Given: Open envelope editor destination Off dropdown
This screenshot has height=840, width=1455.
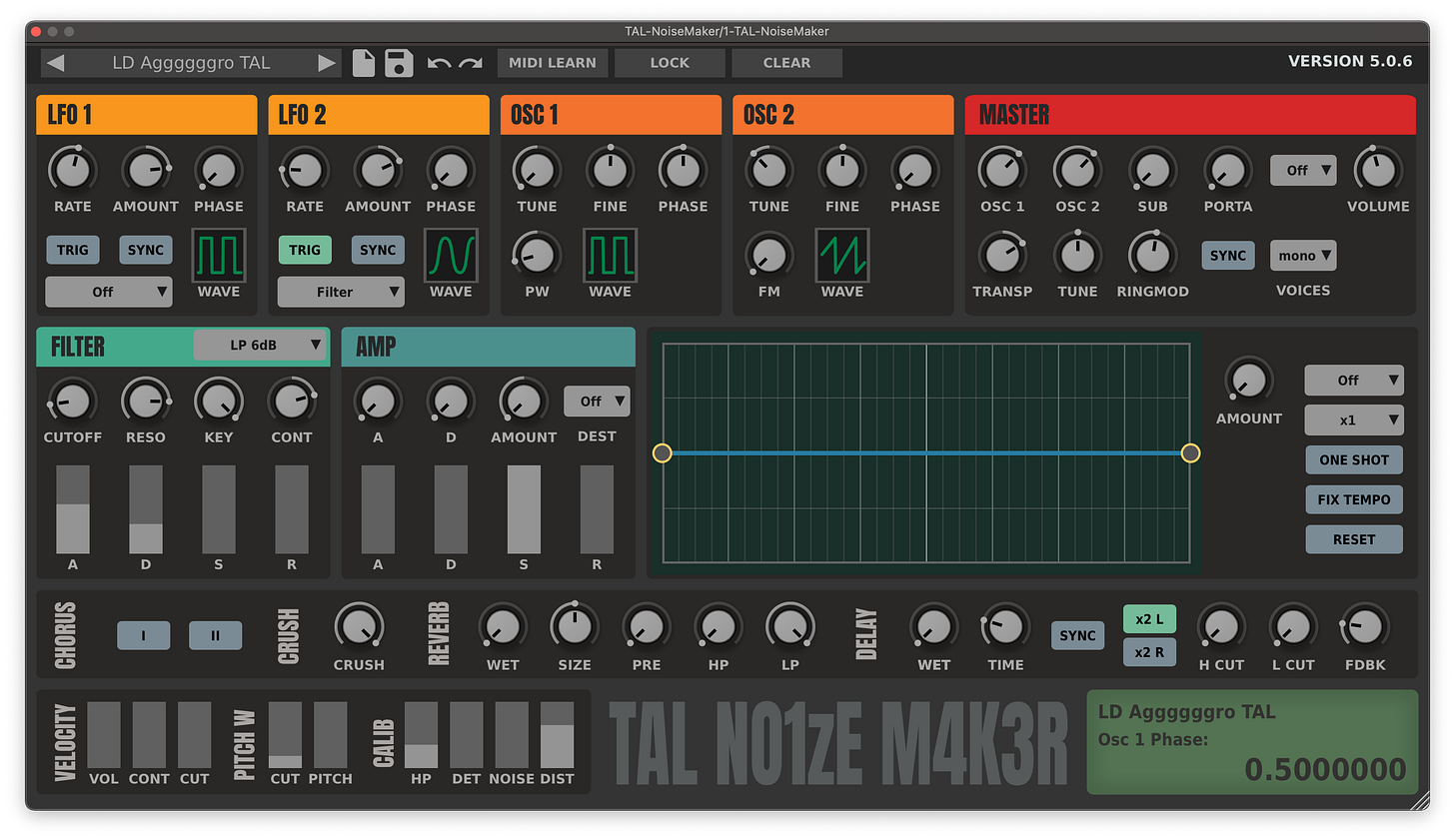Looking at the screenshot, I should pyautogui.click(x=1354, y=381).
